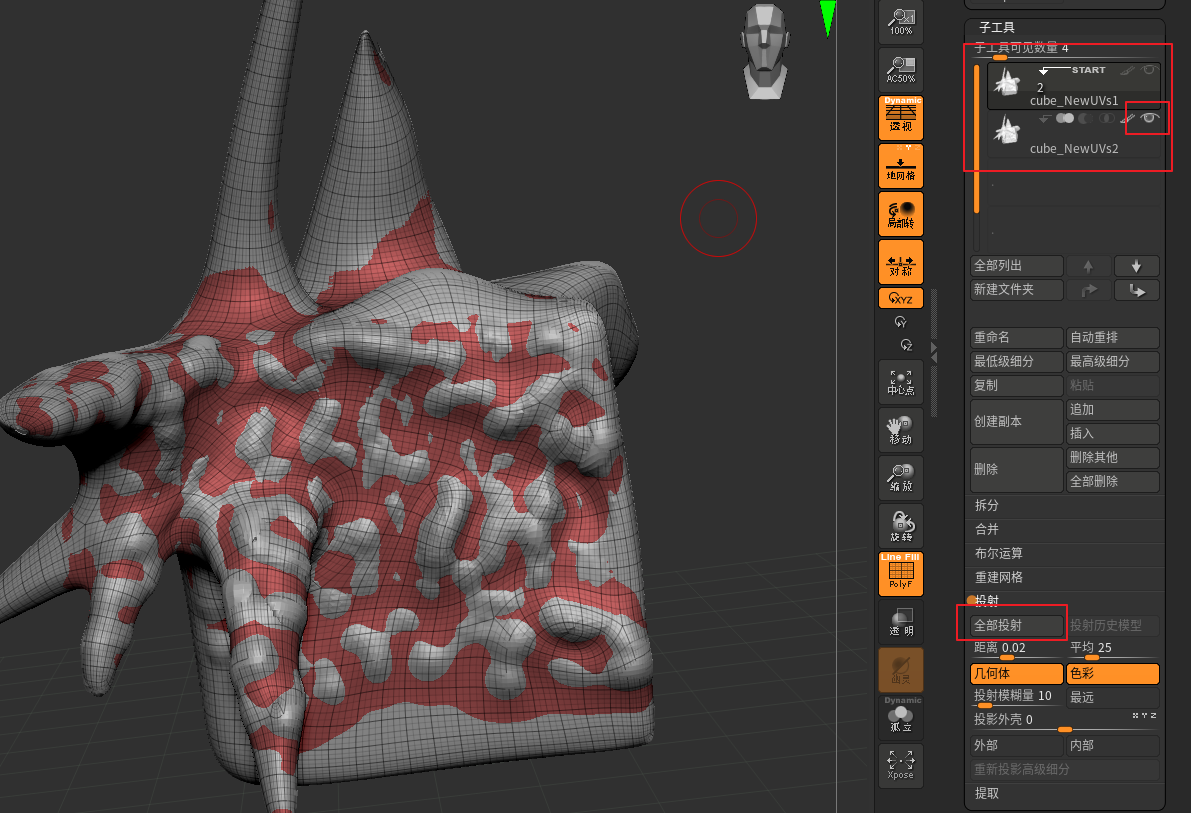Click 全部投射 (Project All) button
The height and width of the screenshot is (813, 1191).
pyautogui.click(x=1017, y=625)
